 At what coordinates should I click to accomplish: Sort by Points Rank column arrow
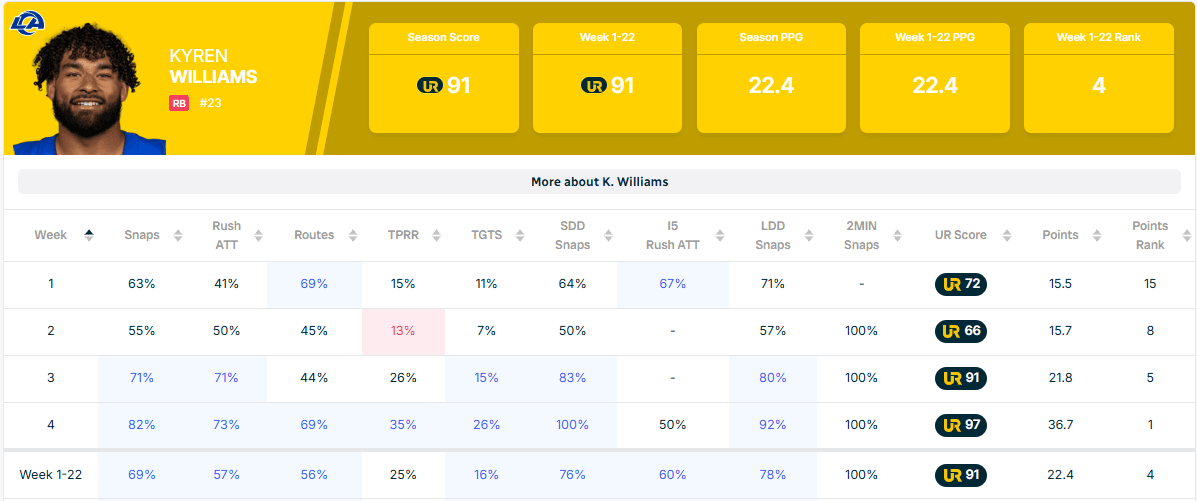point(1186,235)
